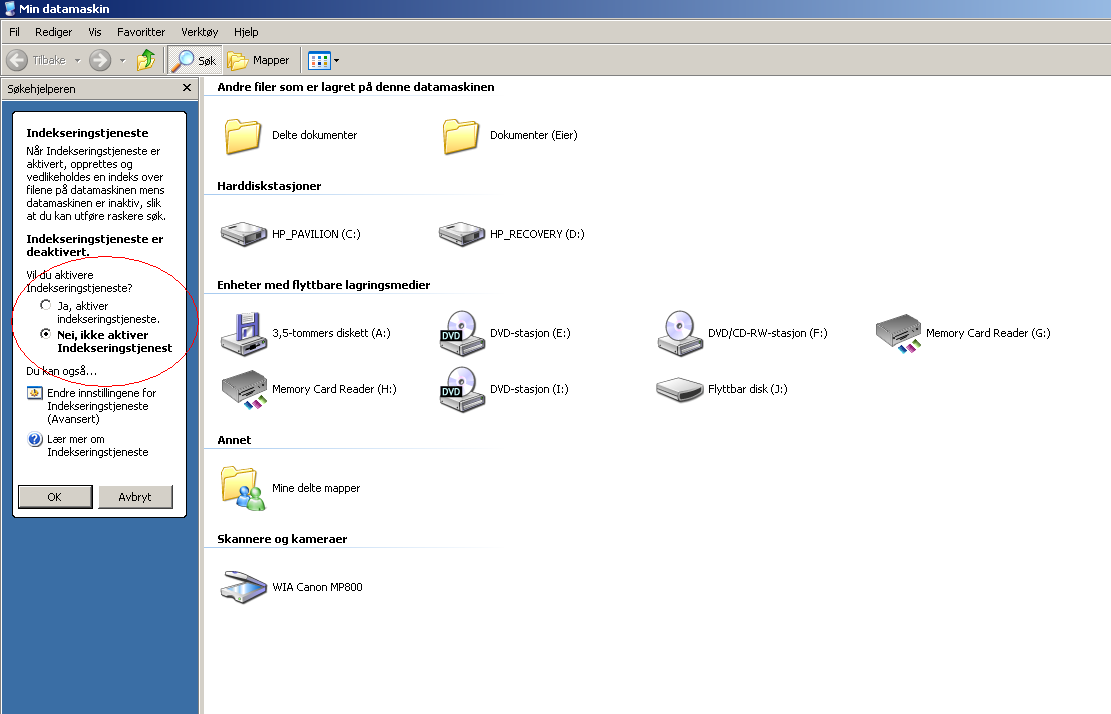
Task: Click the 'WIA Canon MP800' label text
Action: (317, 587)
